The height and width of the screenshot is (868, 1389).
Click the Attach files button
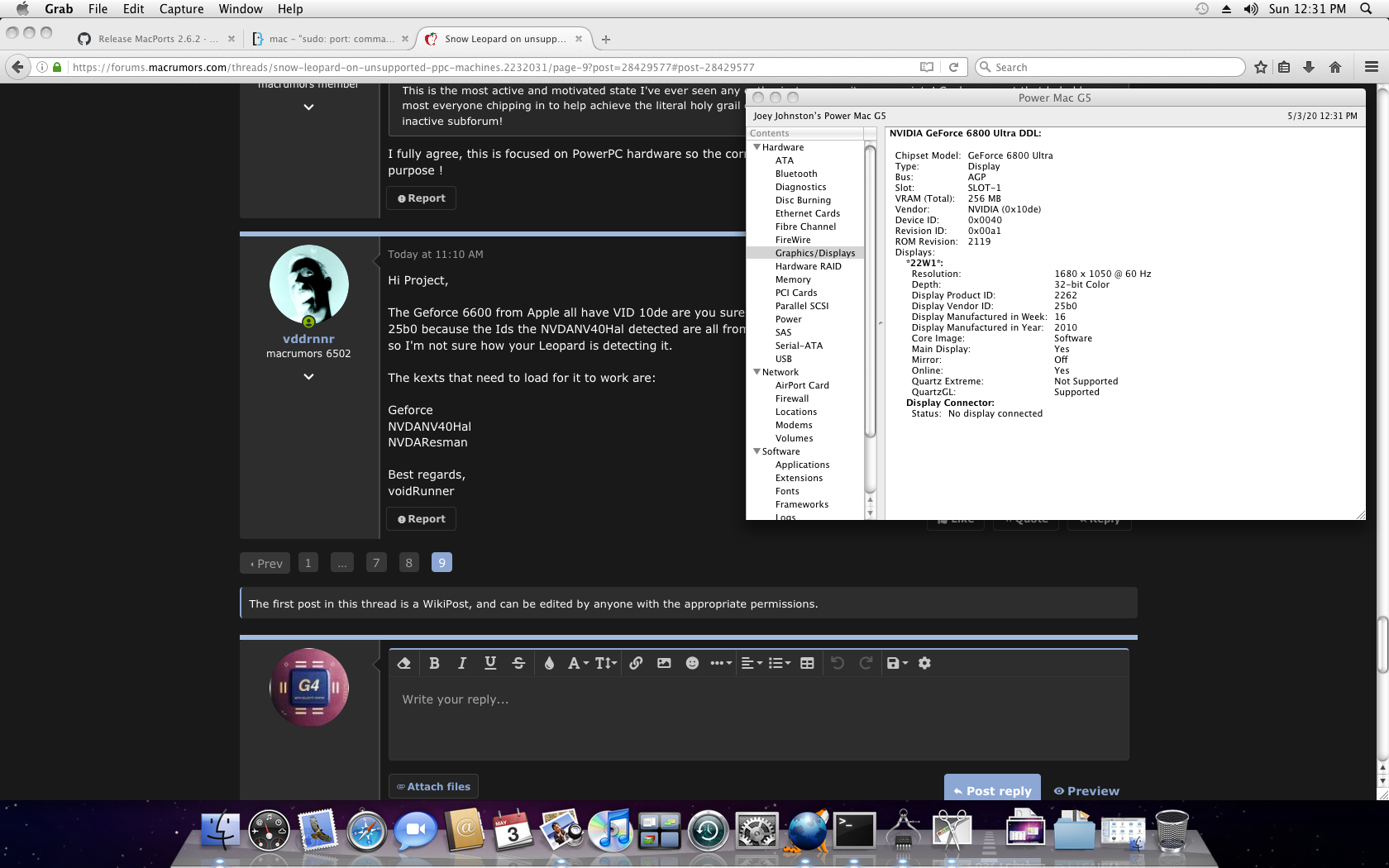point(433,787)
